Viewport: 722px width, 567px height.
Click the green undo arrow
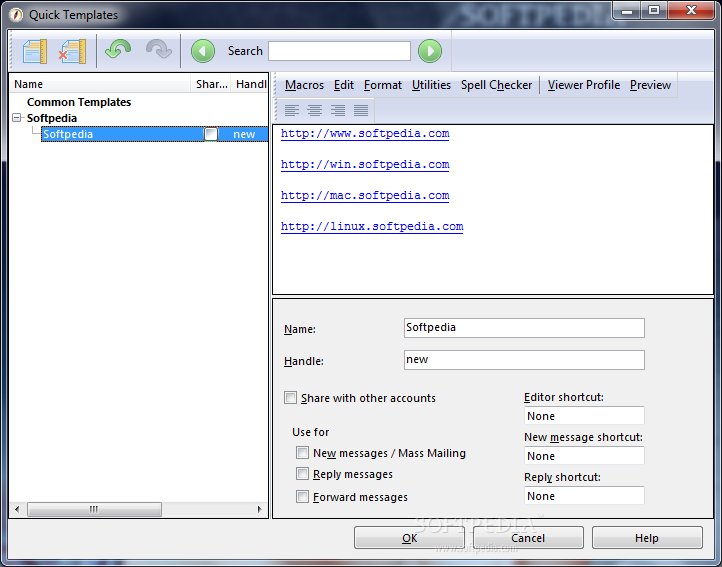pyautogui.click(x=118, y=50)
